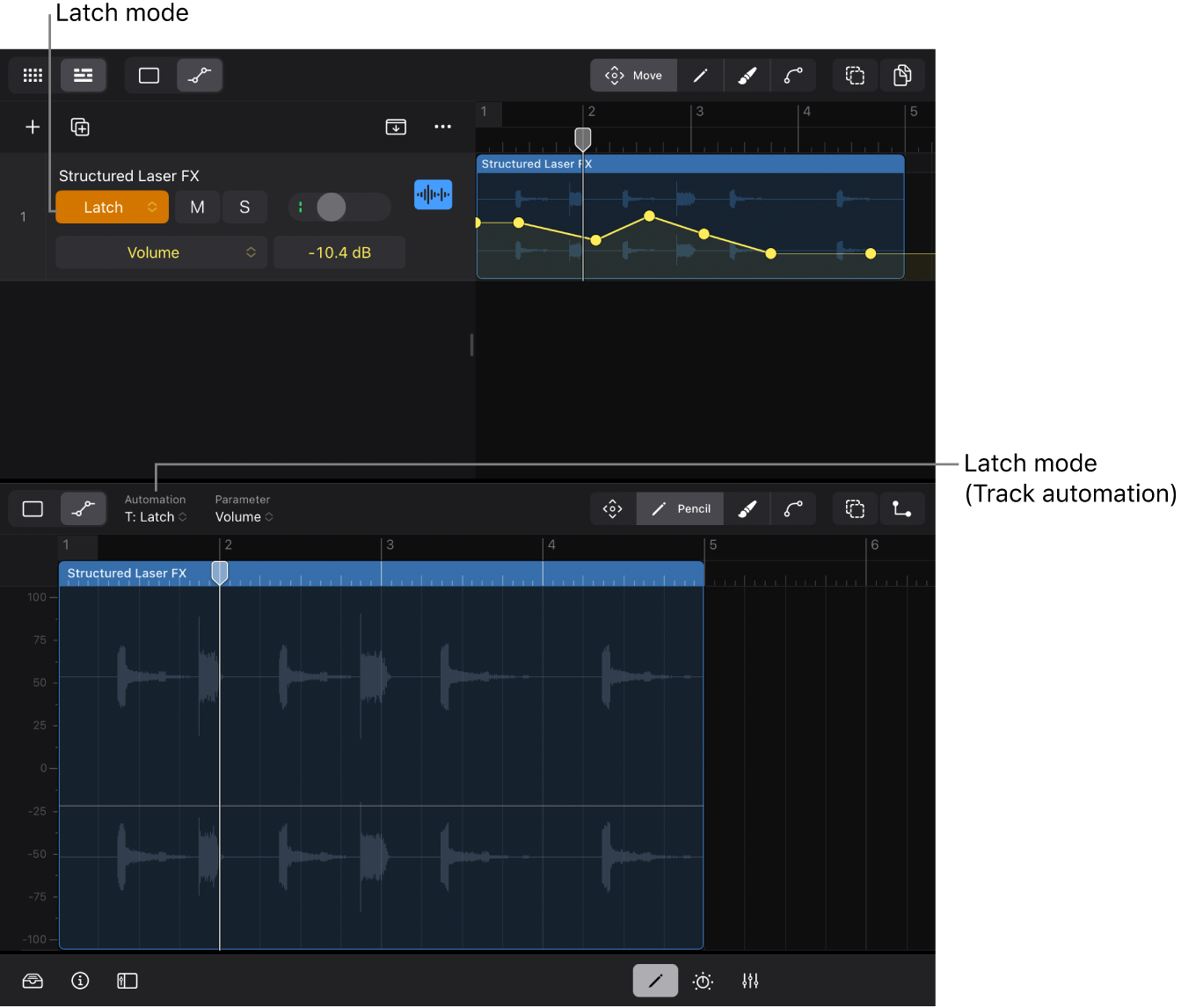Click the -10.4 dB value field
Image resolution: width=1196 pixels, height=1008 pixels.
[x=339, y=252]
